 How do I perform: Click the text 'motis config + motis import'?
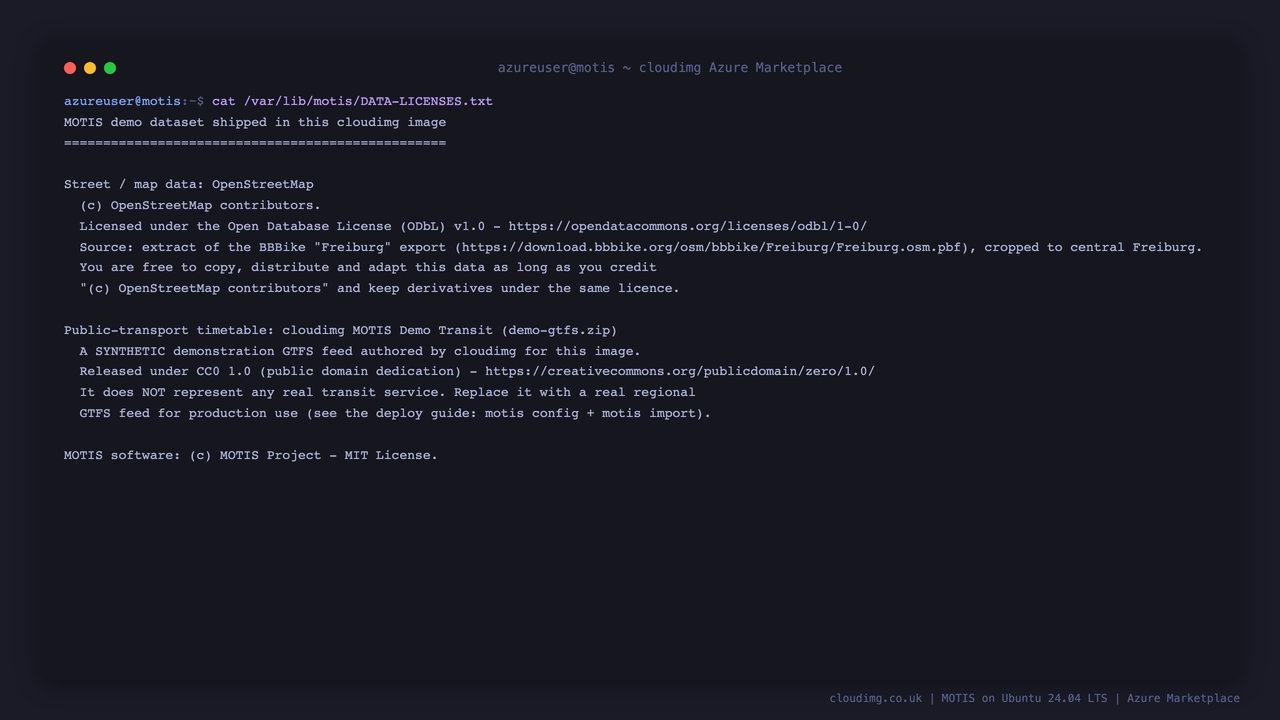[590, 413]
